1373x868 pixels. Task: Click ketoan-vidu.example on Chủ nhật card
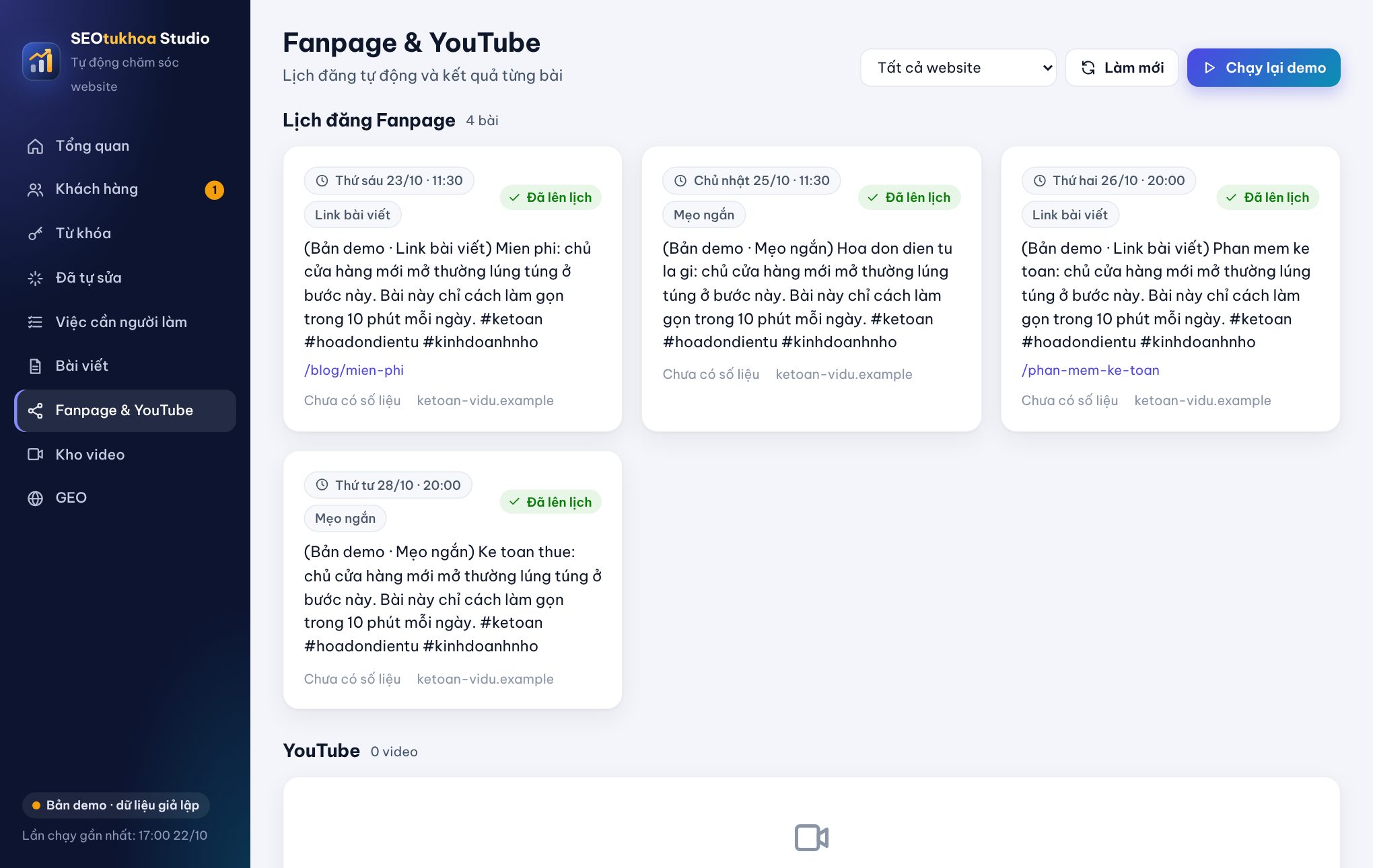pos(844,374)
